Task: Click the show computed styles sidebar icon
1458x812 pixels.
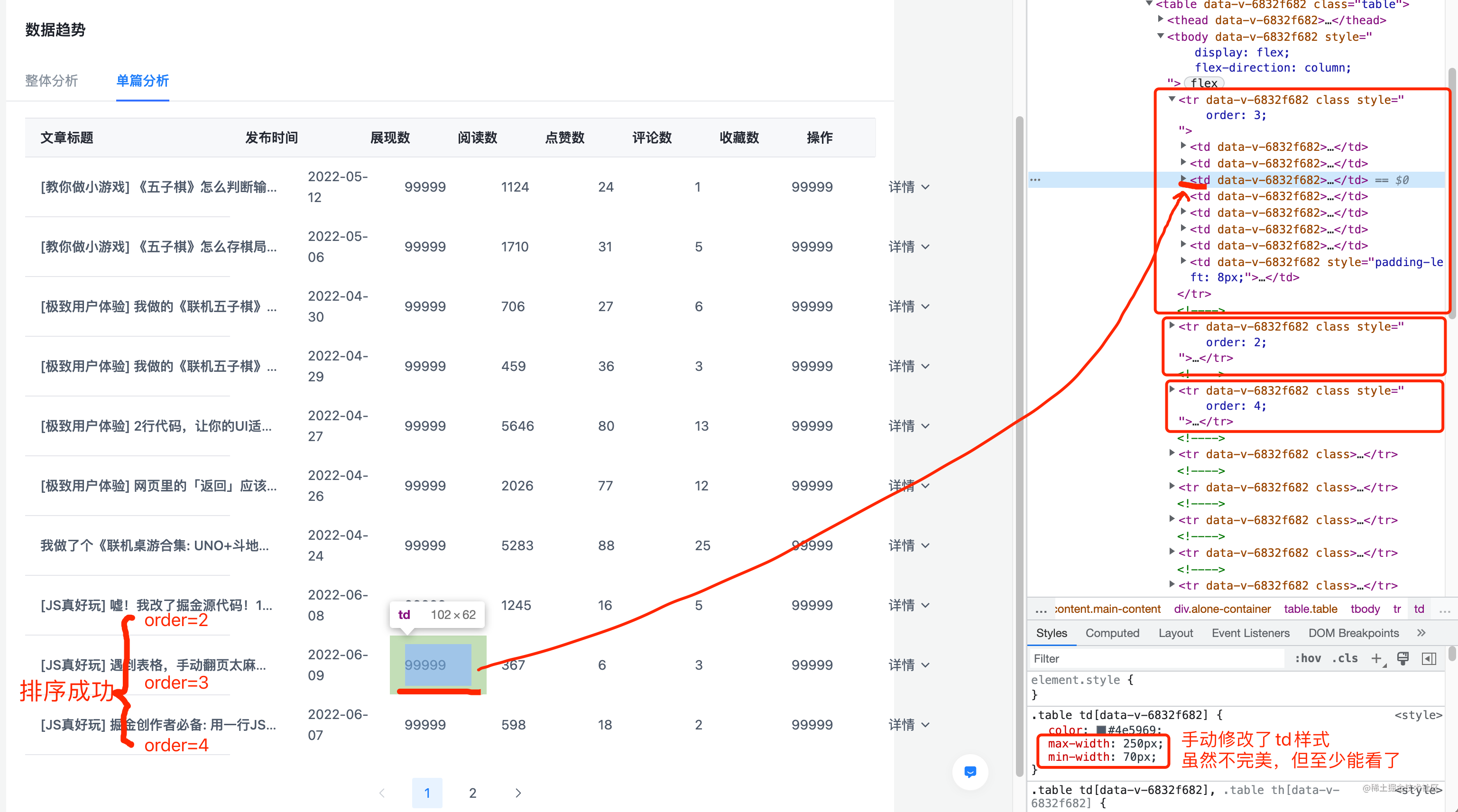Action: coord(1429,658)
